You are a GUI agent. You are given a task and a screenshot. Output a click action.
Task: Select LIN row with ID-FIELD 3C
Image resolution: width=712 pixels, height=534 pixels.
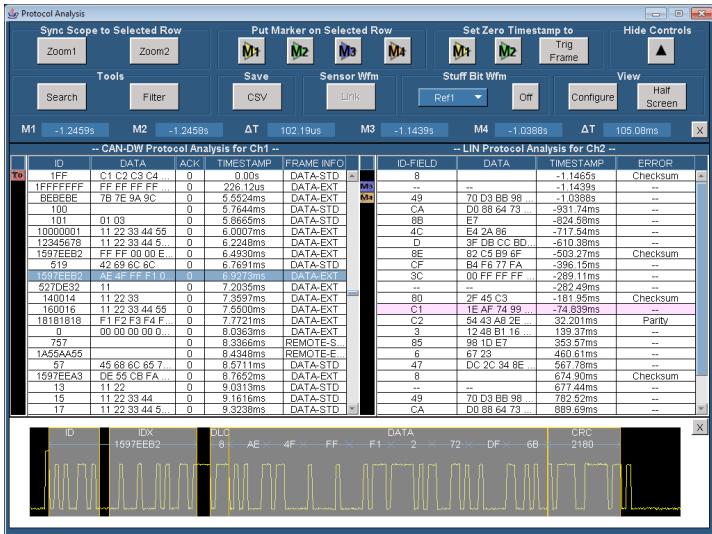pos(536,276)
